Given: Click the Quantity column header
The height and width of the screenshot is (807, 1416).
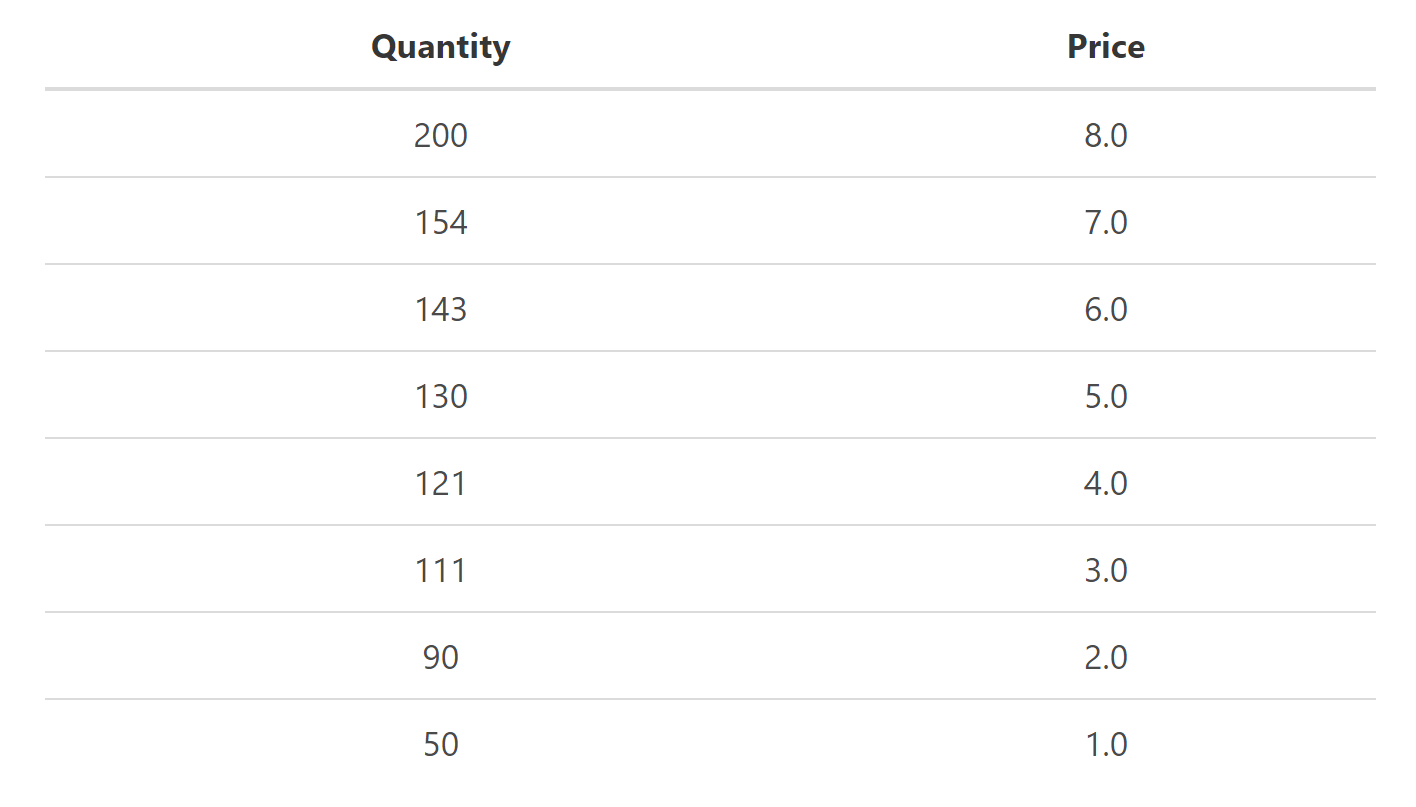Looking at the screenshot, I should click(440, 47).
